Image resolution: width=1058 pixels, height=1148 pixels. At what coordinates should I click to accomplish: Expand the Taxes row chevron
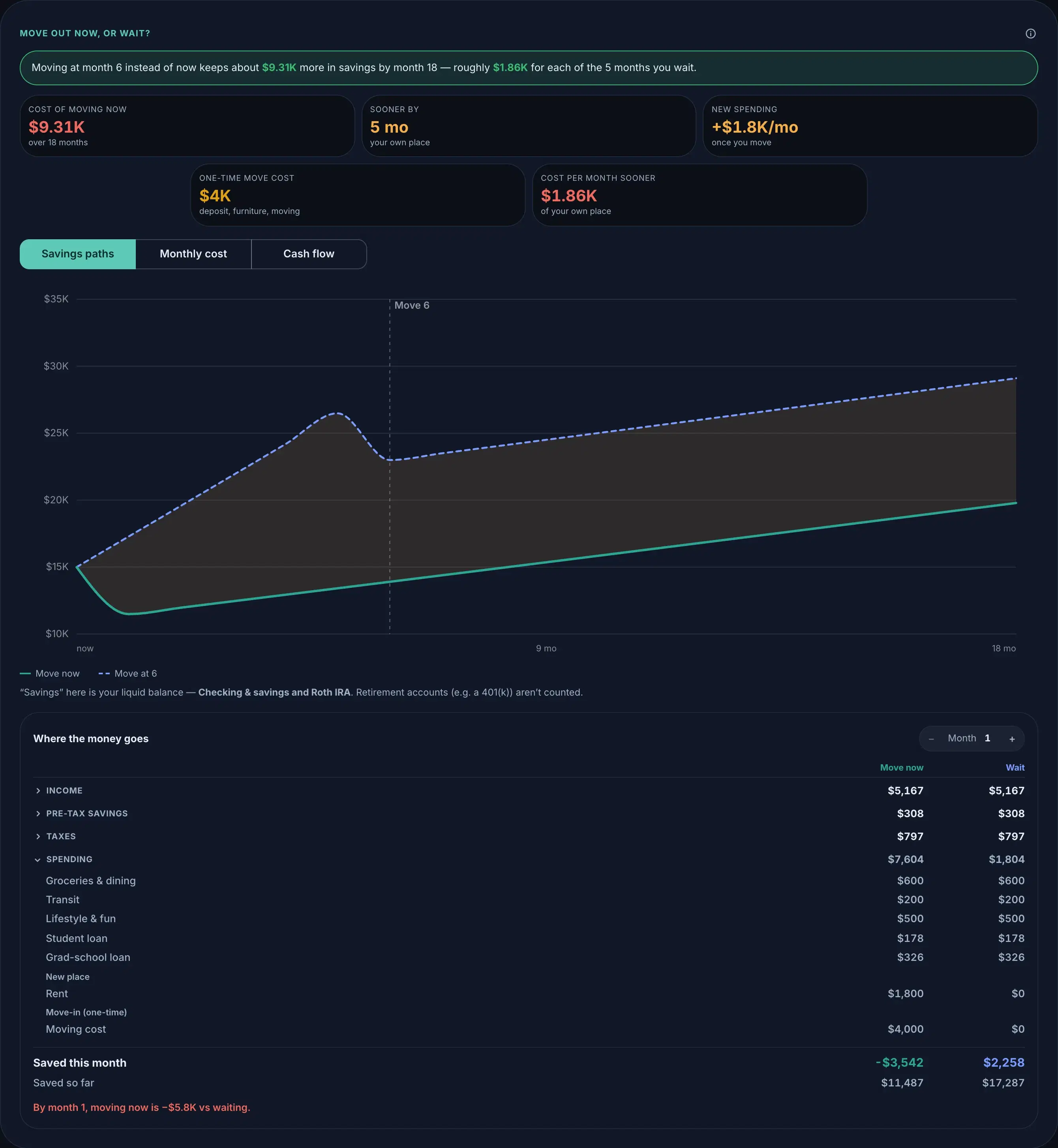38,837
